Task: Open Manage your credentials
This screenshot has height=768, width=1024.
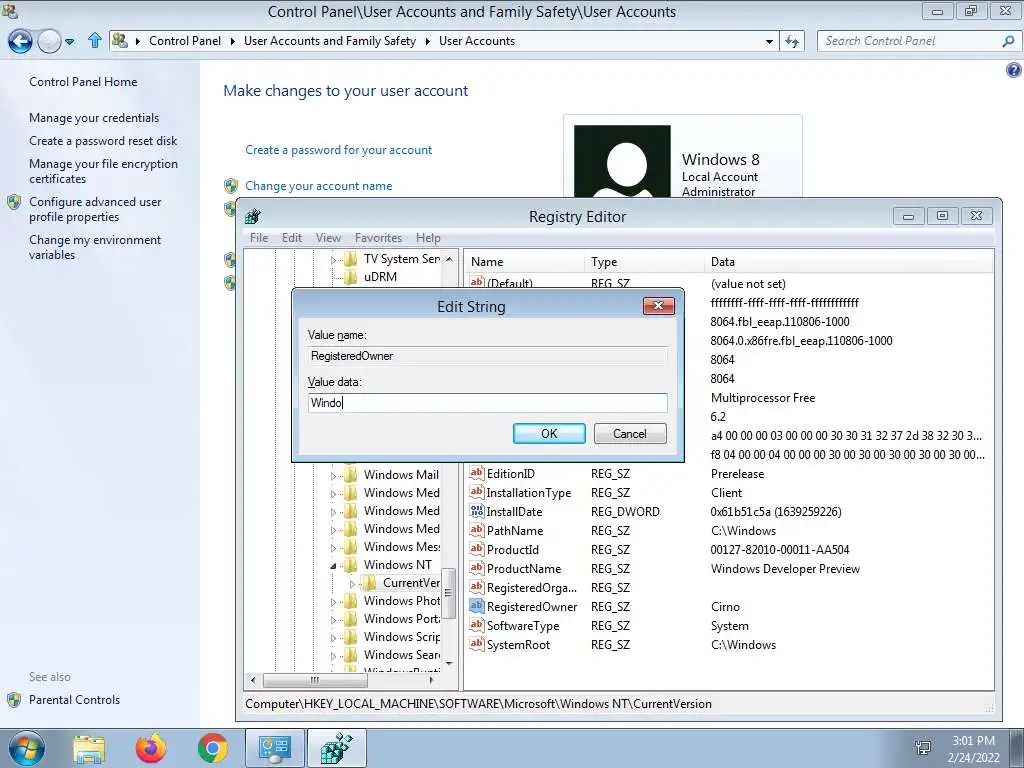Action: 94,118
